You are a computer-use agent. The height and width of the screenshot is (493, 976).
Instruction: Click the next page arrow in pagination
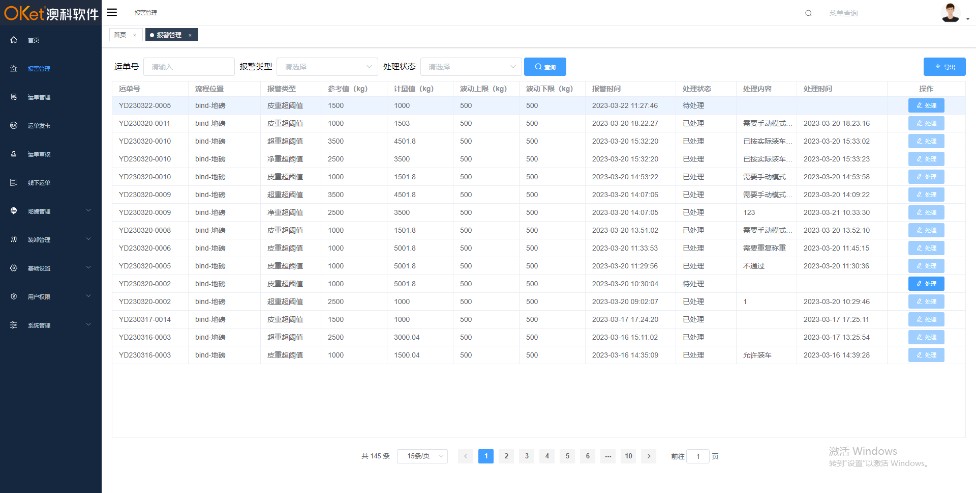pyautogui.click(x=650, y=456)
